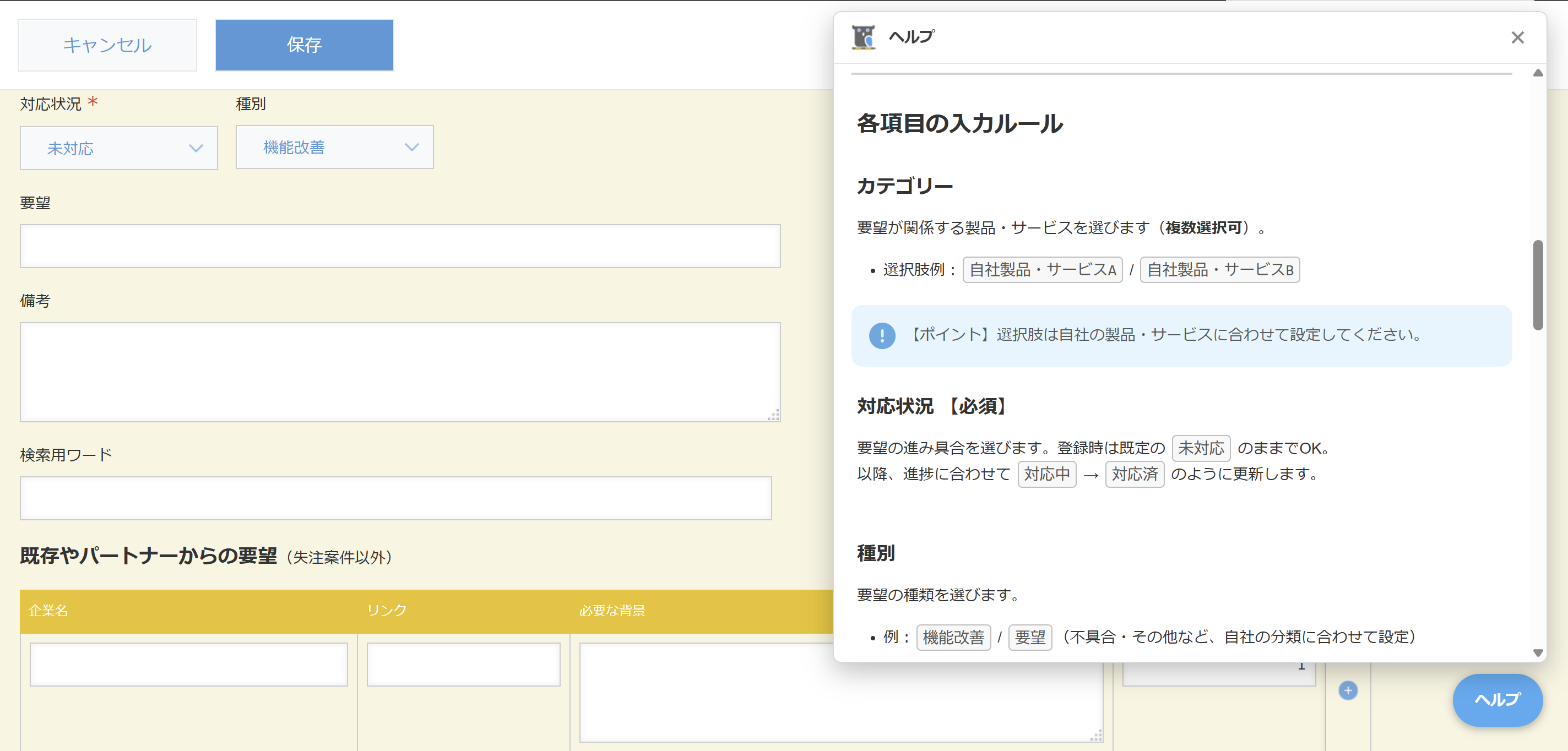The height and width of the screenshot is (751, 1568).
Task: Open the 種別 dropdown showing 機能改善
Action: coord(334,146)
